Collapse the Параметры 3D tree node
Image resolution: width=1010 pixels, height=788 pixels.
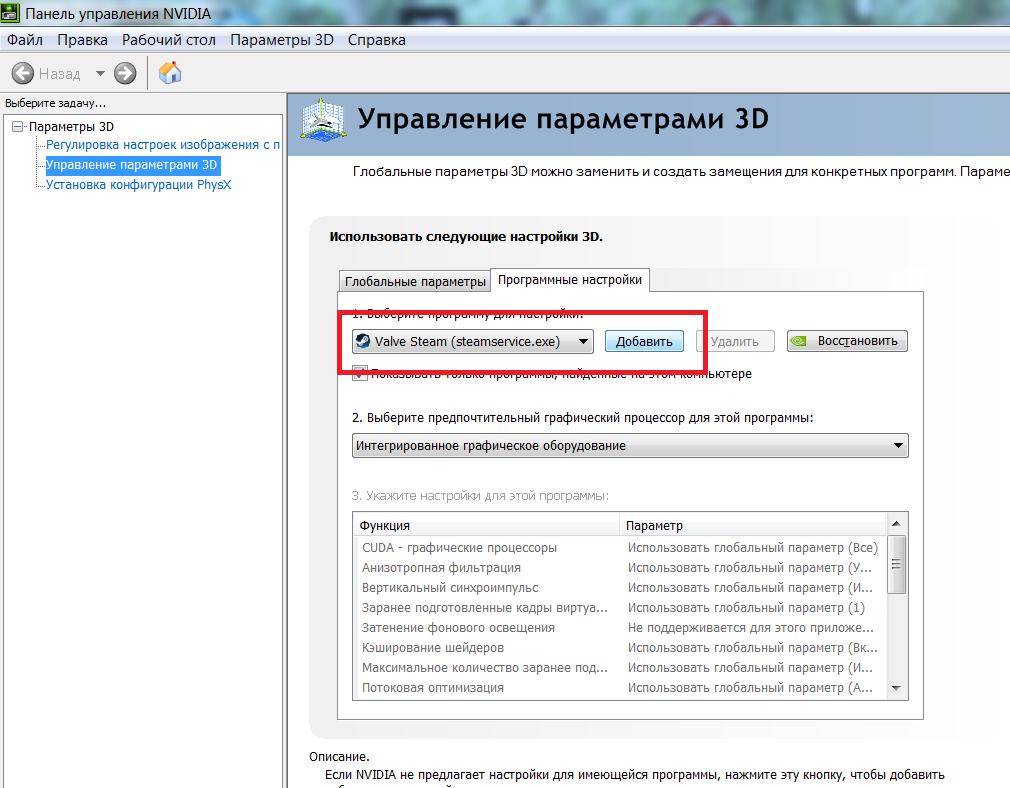pyautogui.click(x=17, y=126)
